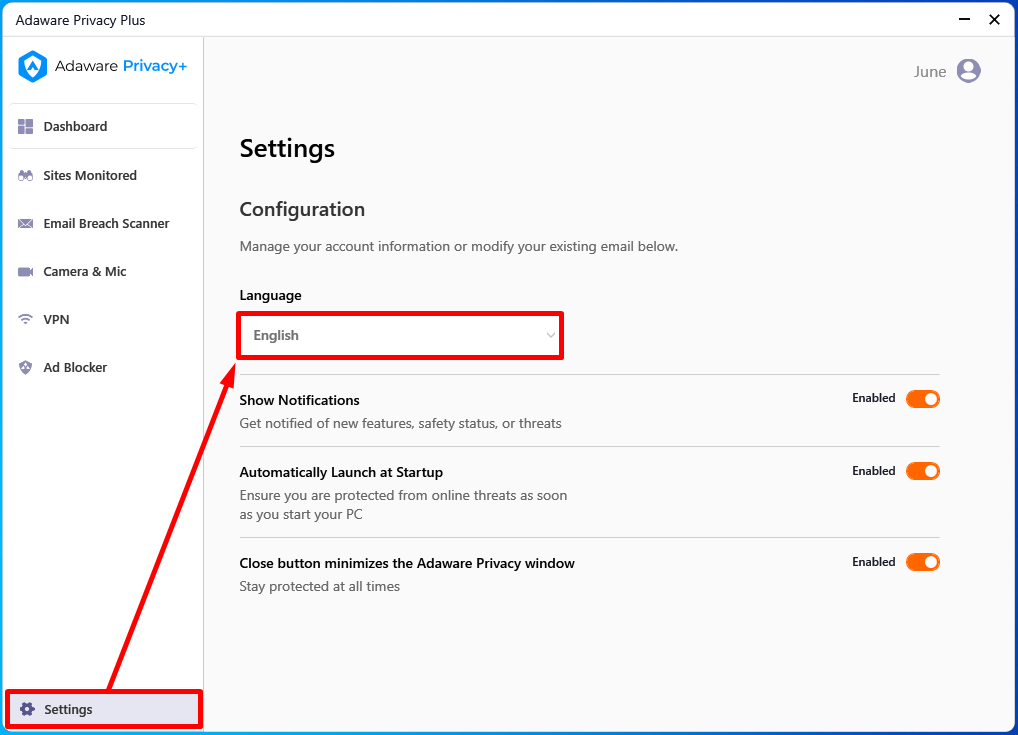Click the Show Notifications label
1018x735 pixels.
point(299,400)
